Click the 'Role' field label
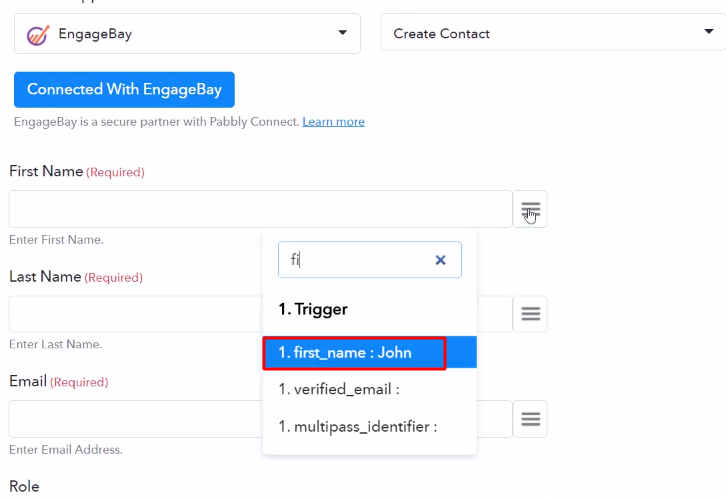 tap(24, 487)
